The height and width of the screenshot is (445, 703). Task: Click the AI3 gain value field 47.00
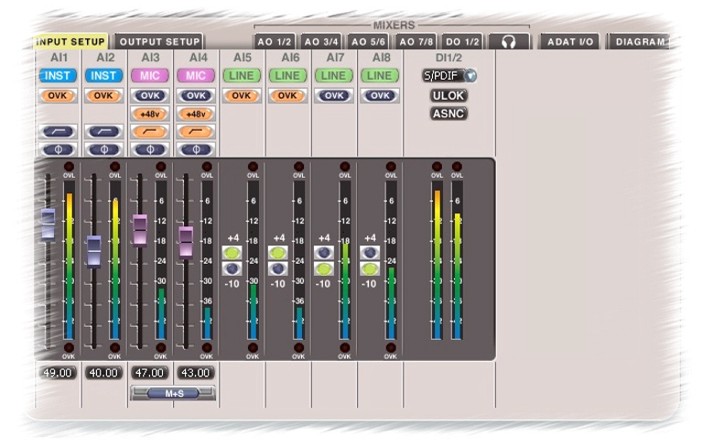click(150, 373)
